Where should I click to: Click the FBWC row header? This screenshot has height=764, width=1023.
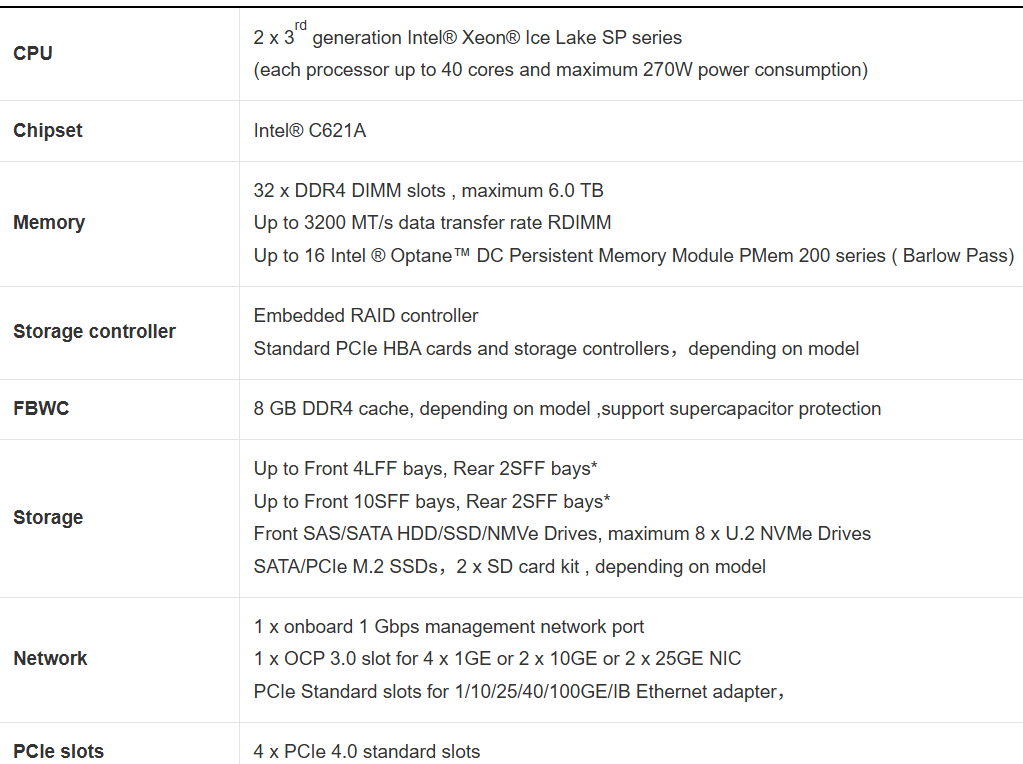pyautogui.click(x=41, y=409)
